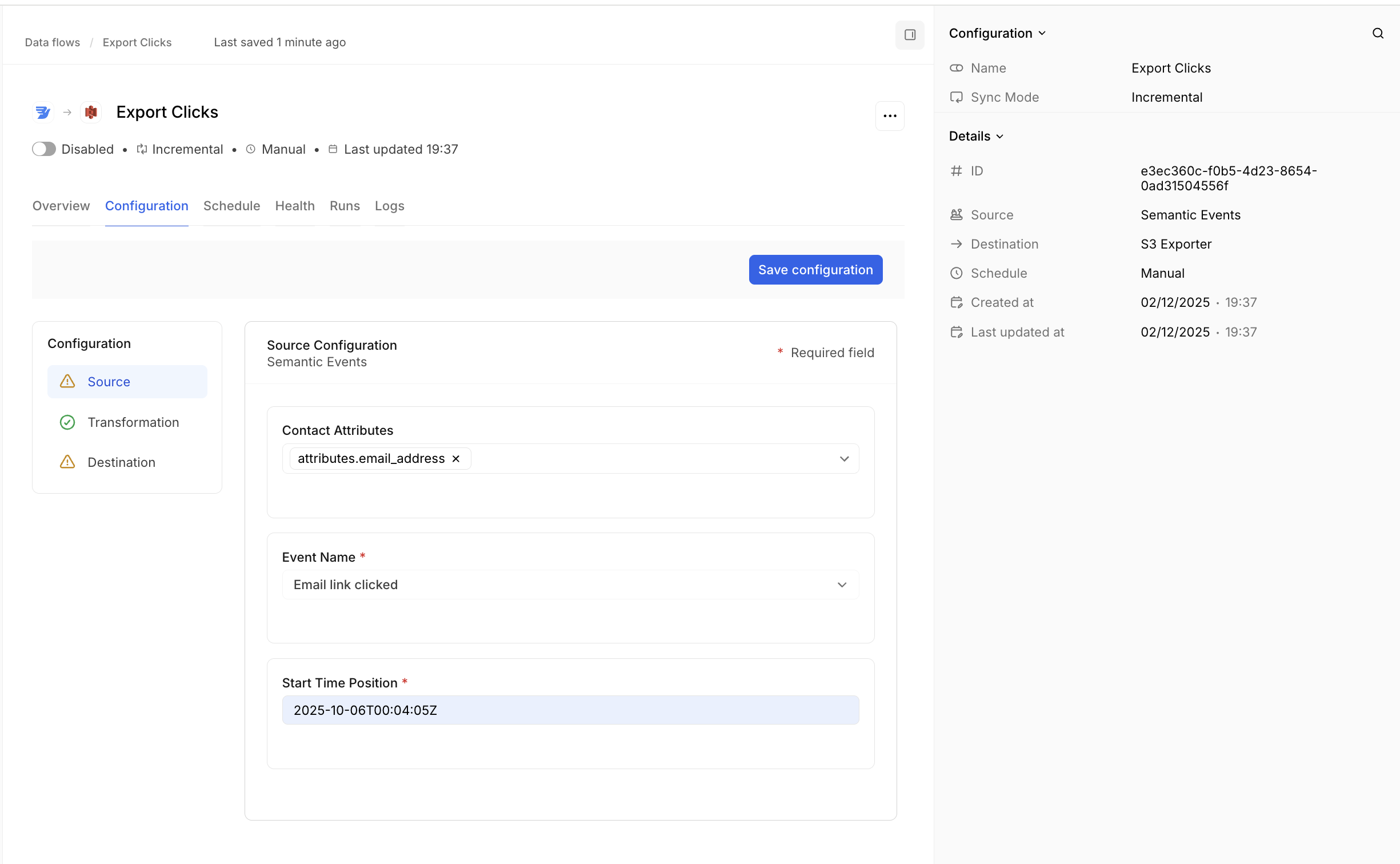The width and height of the screenshot is (1400, 864).
Task: Click the S3 Exporter destination logo icon
Action: coord(91,113)
